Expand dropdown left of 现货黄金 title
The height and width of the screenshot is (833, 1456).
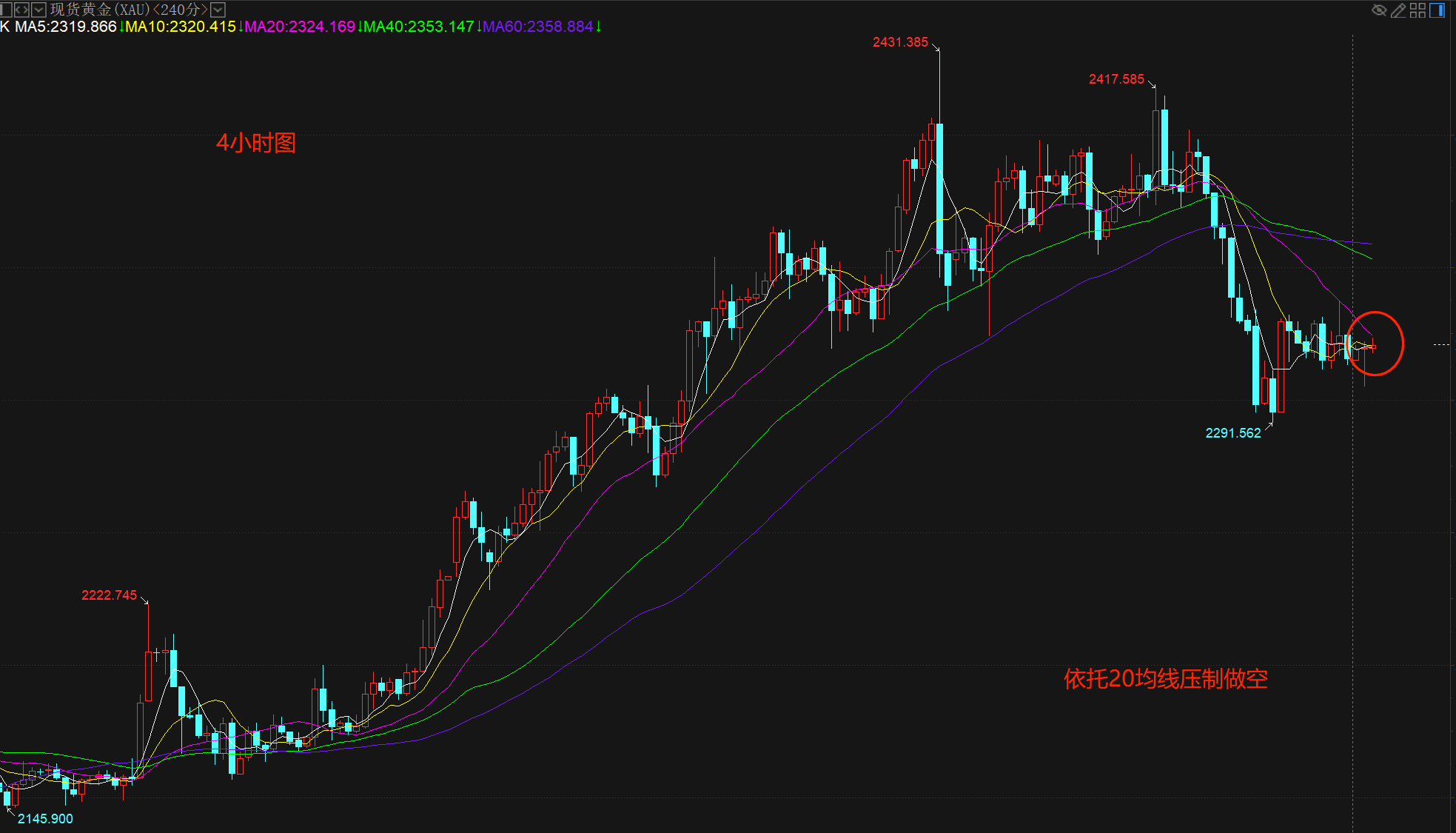pos(38,10)
